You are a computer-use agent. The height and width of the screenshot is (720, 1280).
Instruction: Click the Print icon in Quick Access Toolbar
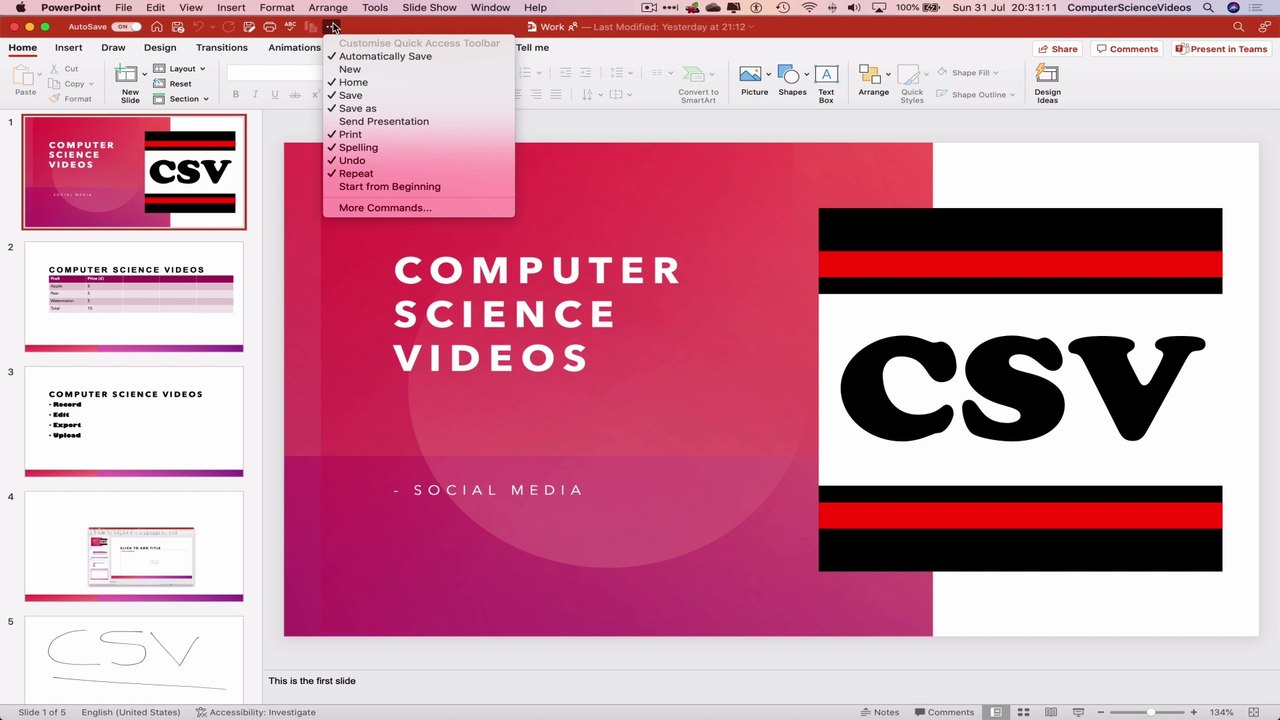269,27
